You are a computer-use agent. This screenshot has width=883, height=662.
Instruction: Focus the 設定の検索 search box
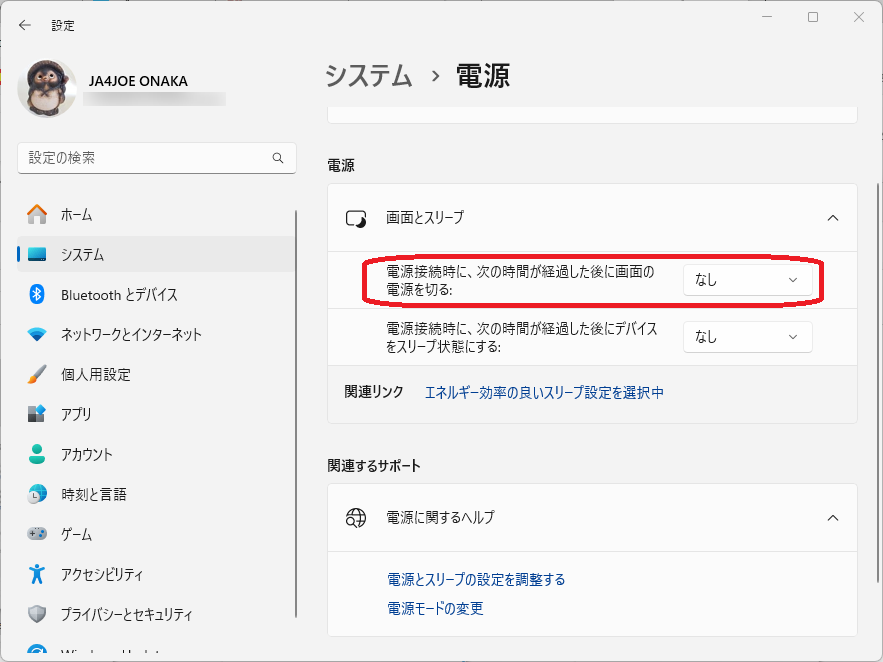tap(157, 158)
